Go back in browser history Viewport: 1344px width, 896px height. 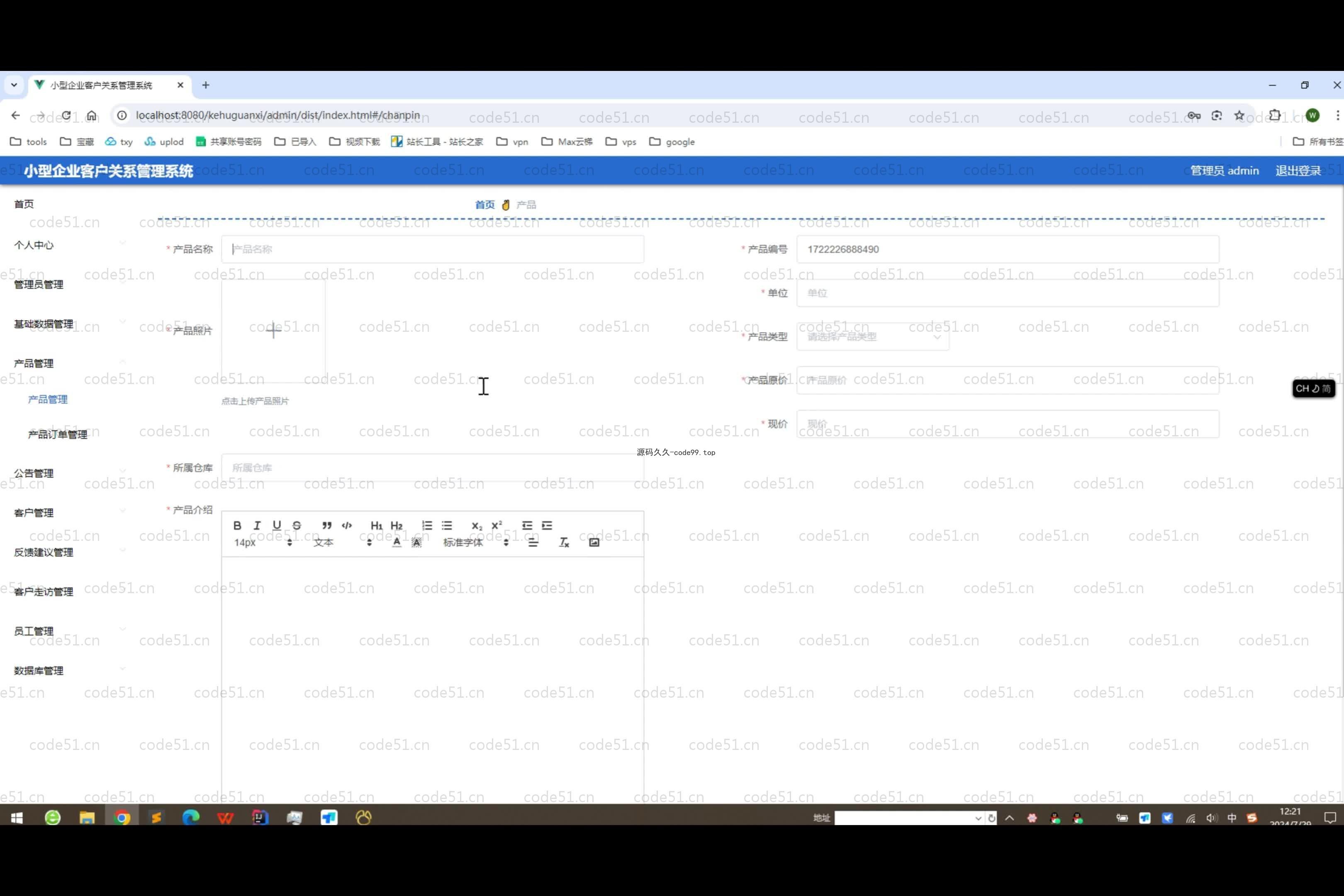(15, 115)
